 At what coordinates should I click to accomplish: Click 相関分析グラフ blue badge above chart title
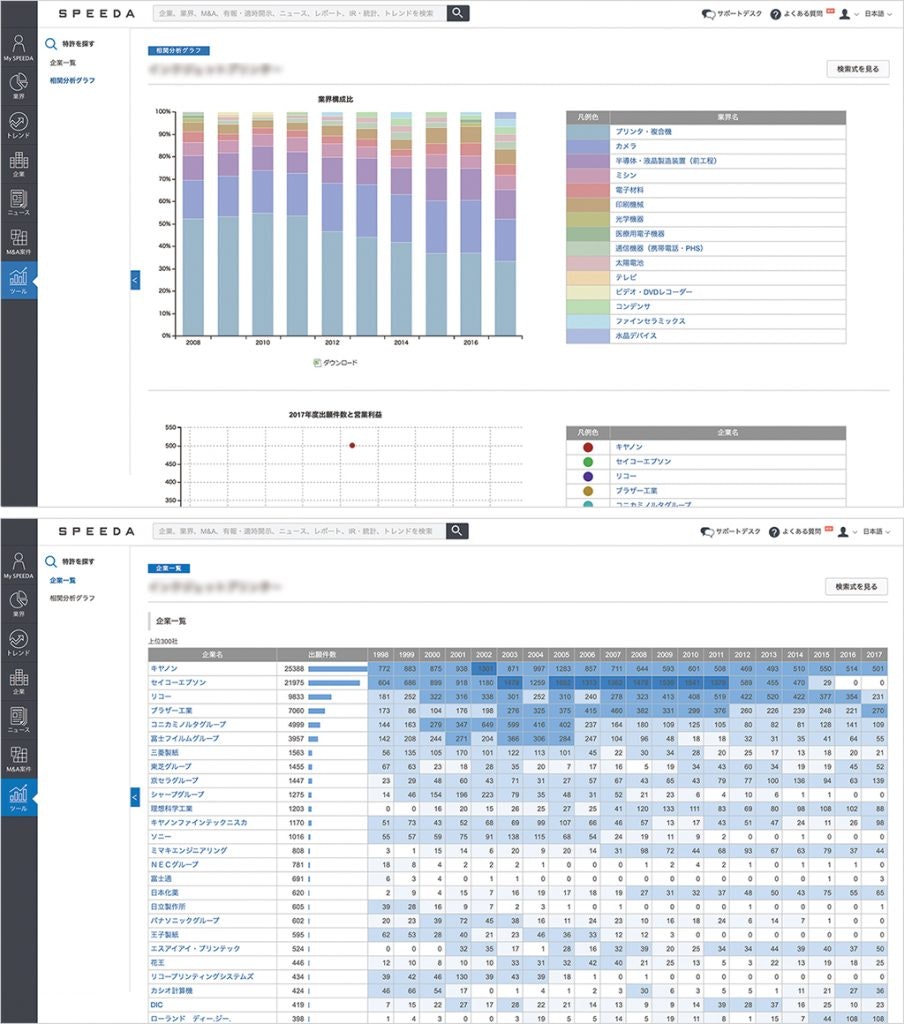[x=178, y=50]
